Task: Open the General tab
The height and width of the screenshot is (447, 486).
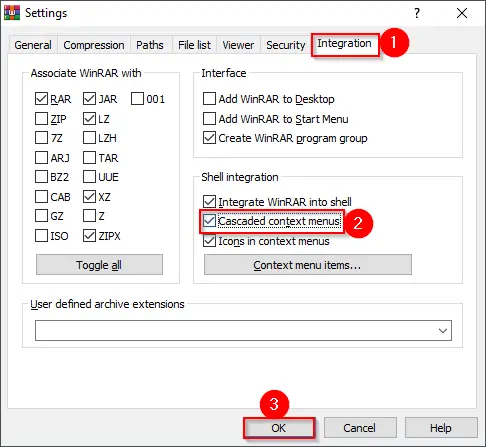Action: click(33, 45)
